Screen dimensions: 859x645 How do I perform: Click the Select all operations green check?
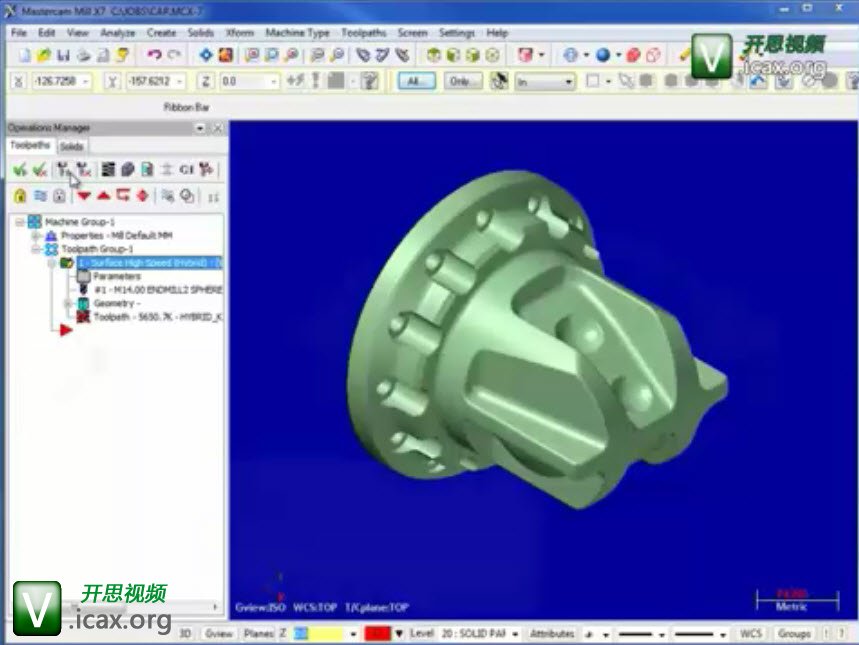click(20, 169)
